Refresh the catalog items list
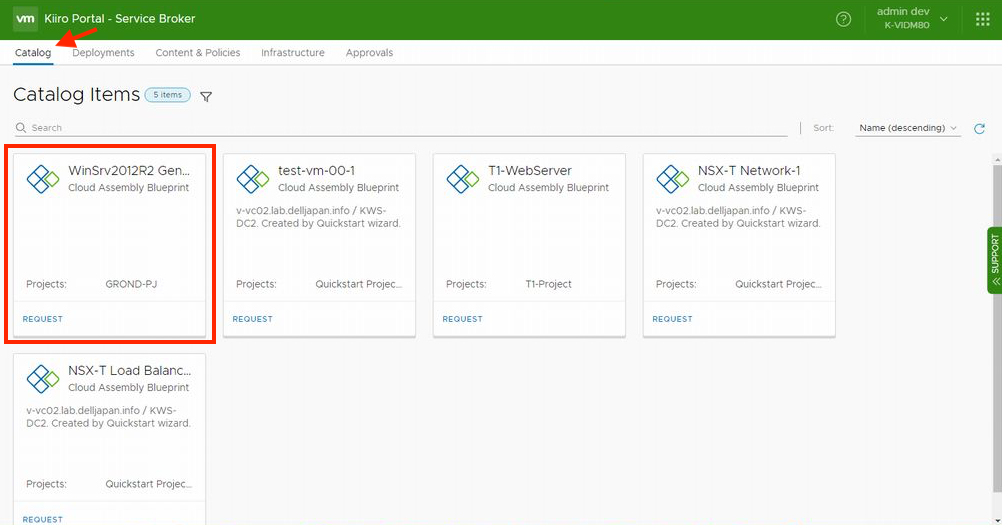The image size is (1002, 525). tap(979, 129)
